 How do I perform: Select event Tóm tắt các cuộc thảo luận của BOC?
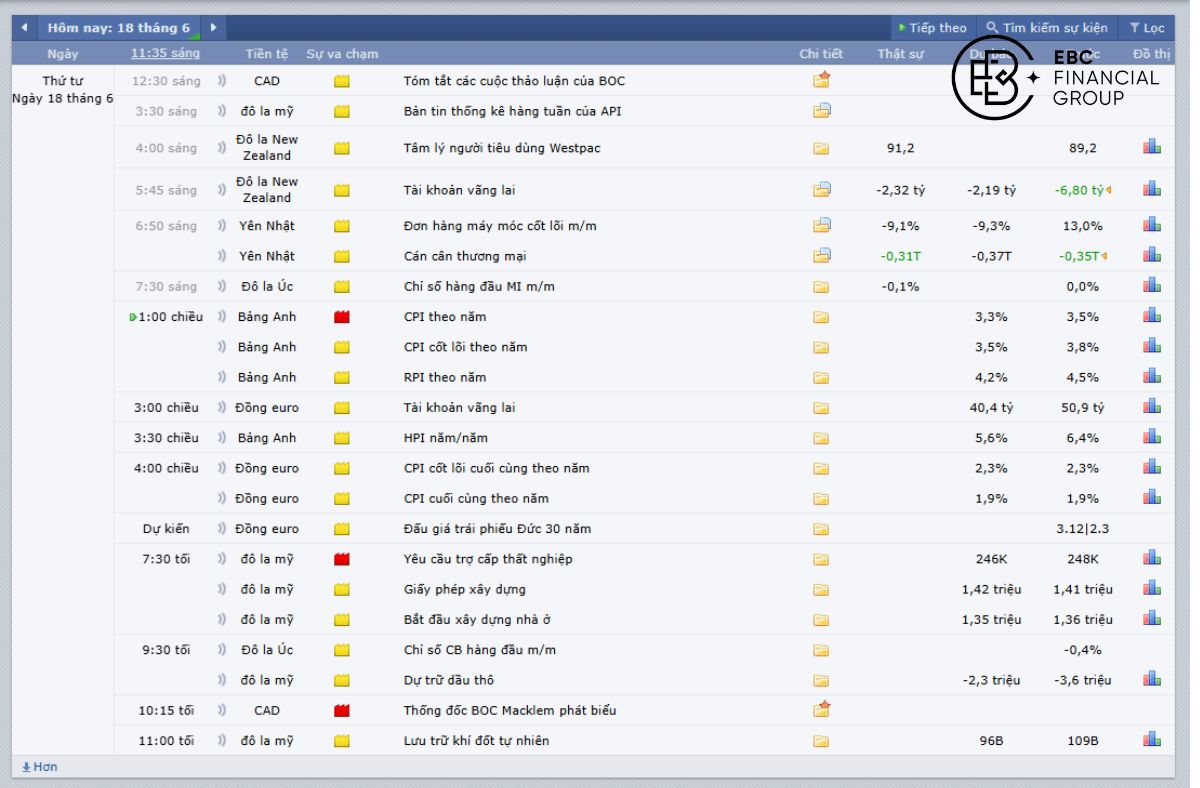(514, 81)
